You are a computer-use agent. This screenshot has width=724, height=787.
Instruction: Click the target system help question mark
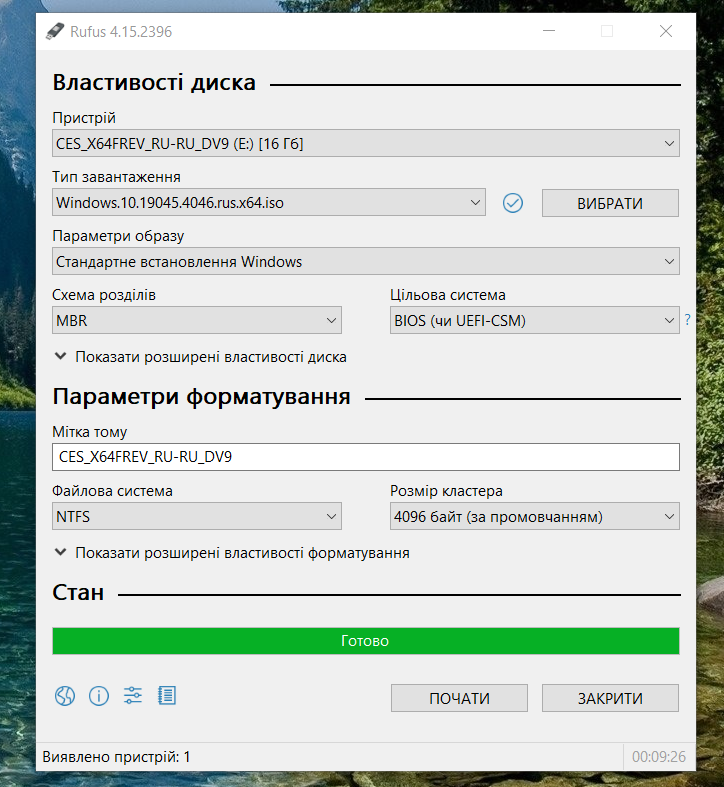pyautogui.click(x=687, y=319)
